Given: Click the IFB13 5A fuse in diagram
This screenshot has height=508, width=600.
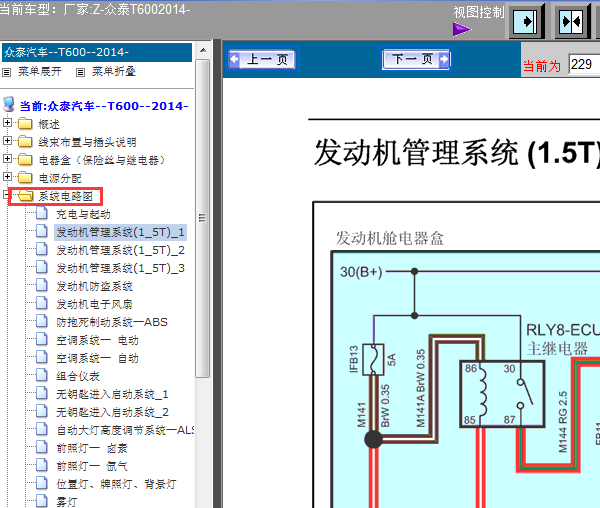Looking at the screenshot, I should (x=373, y=360).
